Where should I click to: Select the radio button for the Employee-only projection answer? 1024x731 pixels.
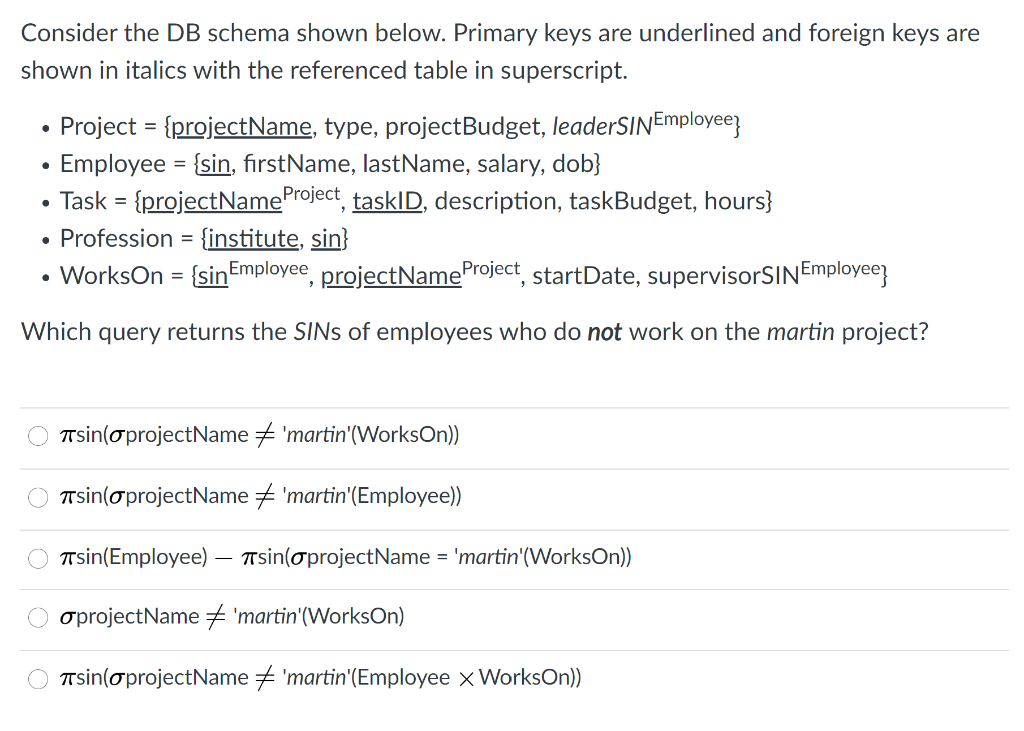coord(37,497)
